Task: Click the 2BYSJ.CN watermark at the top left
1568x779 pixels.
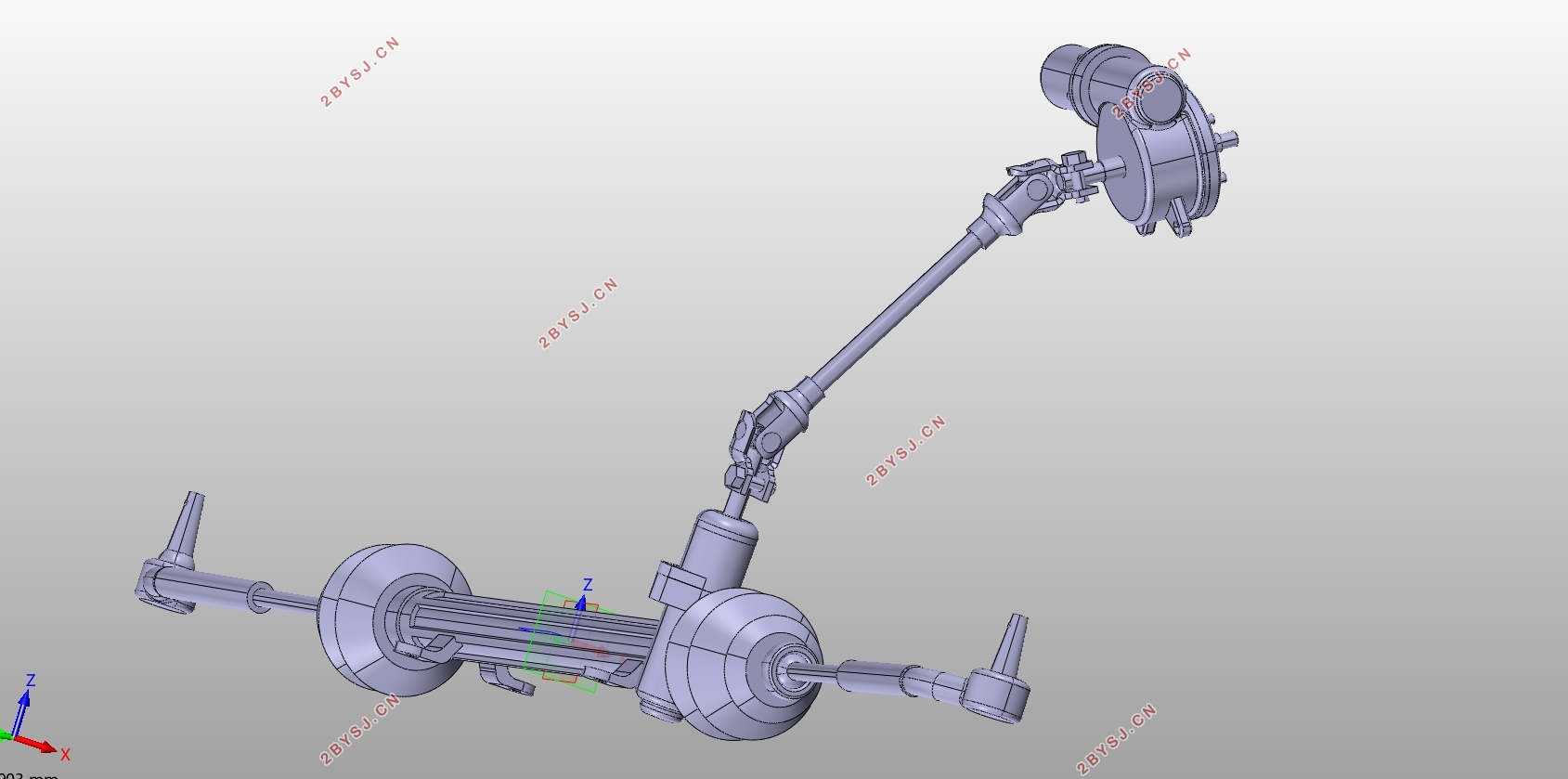Action: click(360, 72)
